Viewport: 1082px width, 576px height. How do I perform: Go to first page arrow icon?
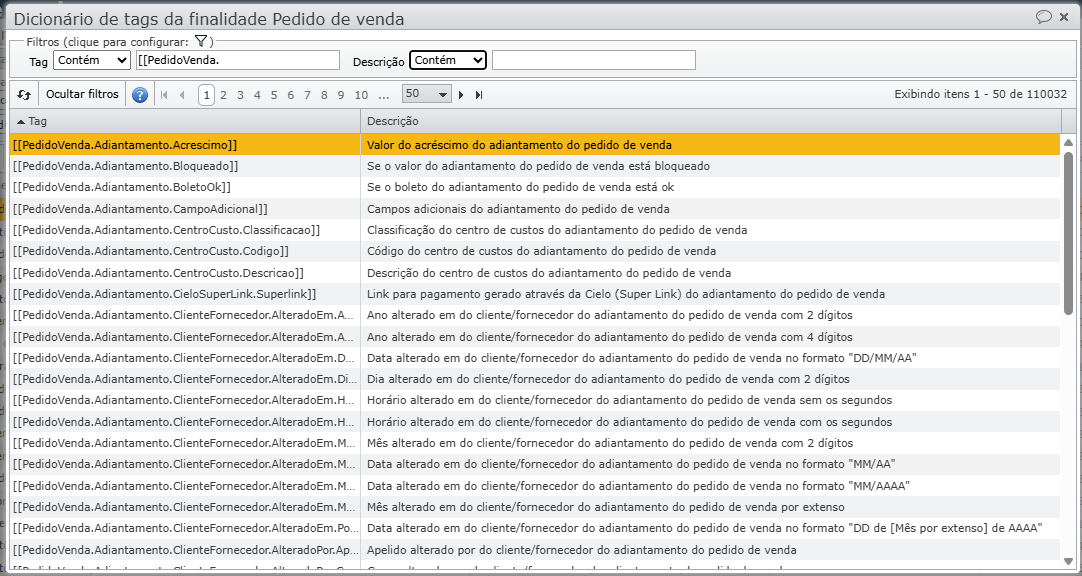(164, 95)
